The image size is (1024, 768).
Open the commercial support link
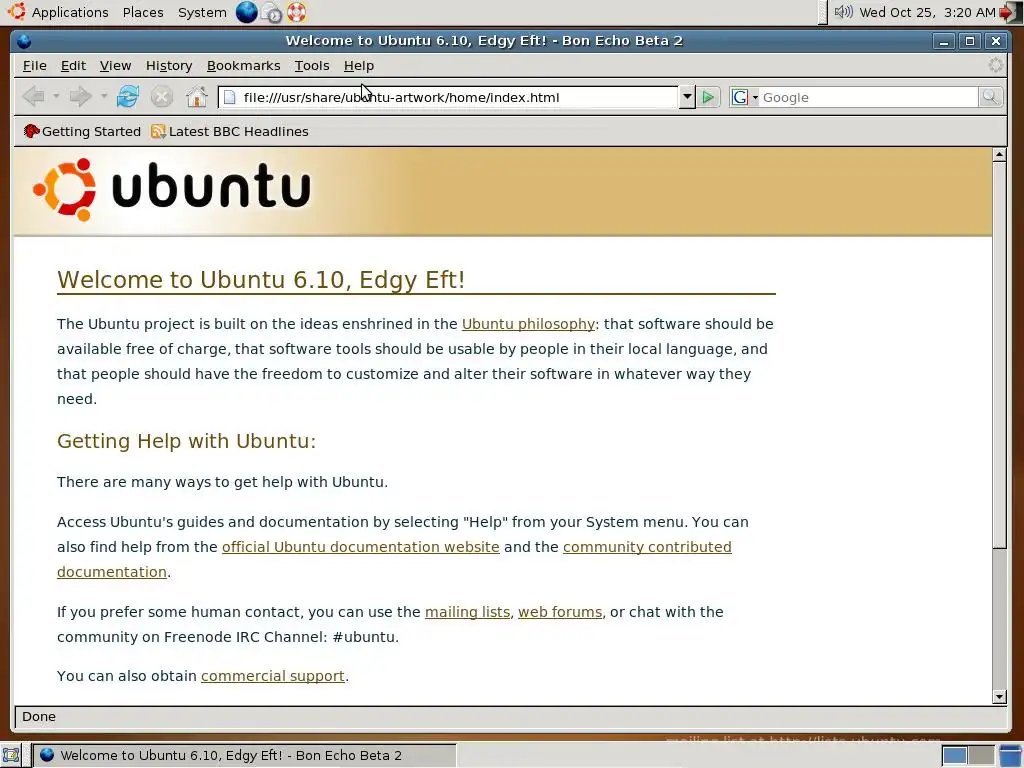pyautogui.click(x=272, y=676)
